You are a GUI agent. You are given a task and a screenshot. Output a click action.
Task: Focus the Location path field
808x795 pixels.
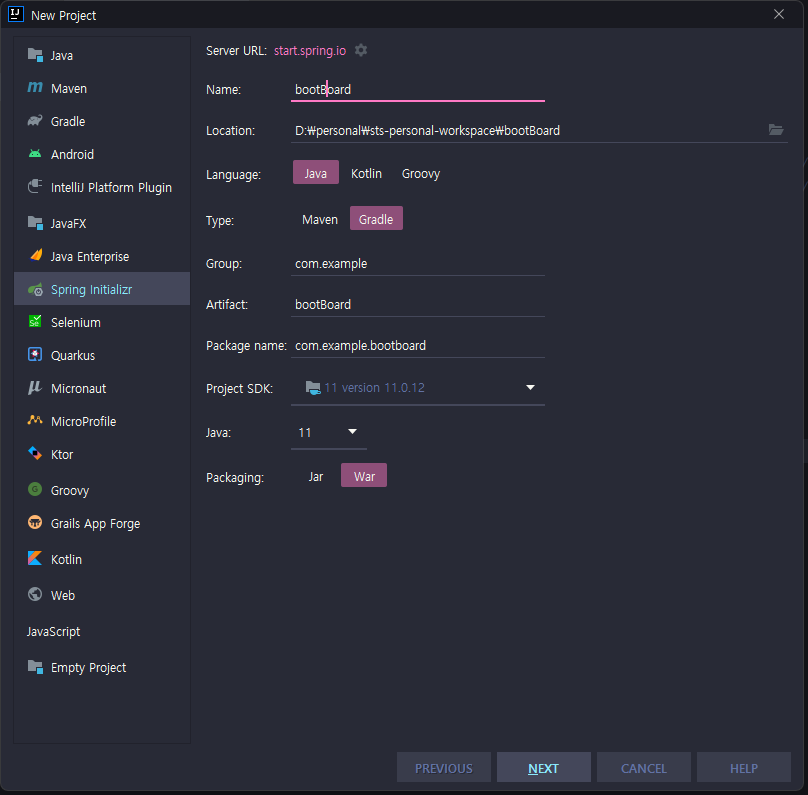point(529,130)
